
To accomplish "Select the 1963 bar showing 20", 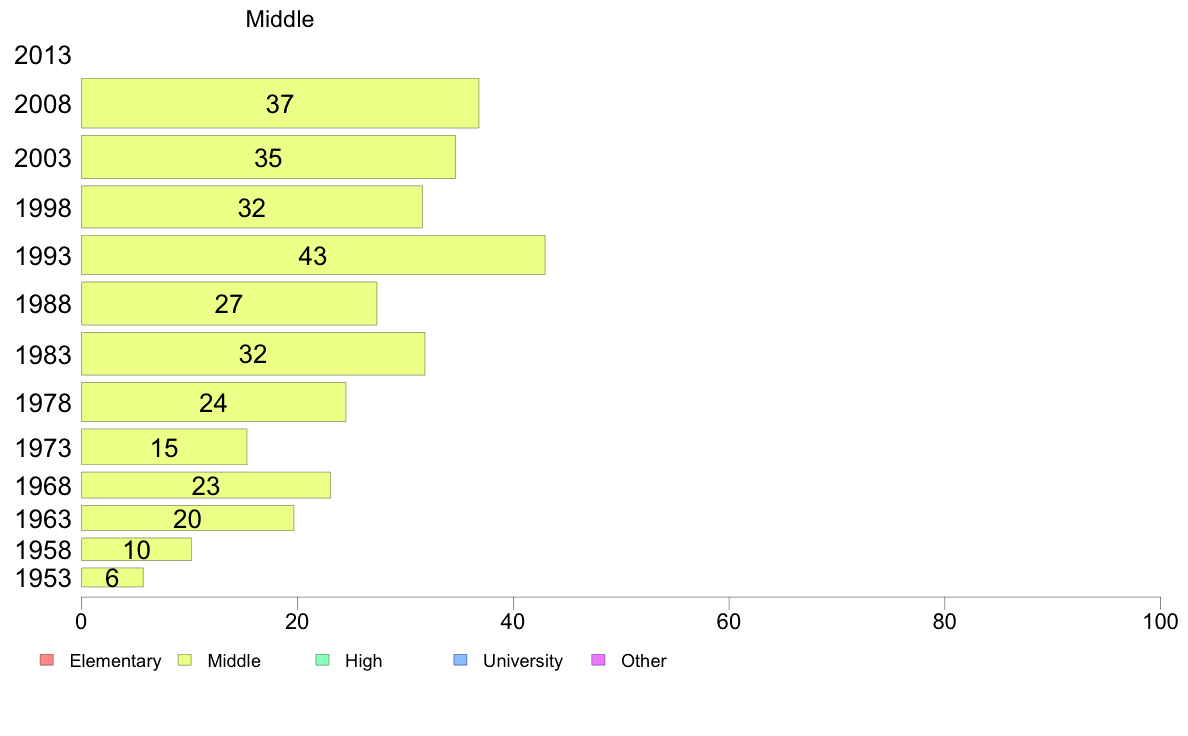I will click(x=187, y=518).
